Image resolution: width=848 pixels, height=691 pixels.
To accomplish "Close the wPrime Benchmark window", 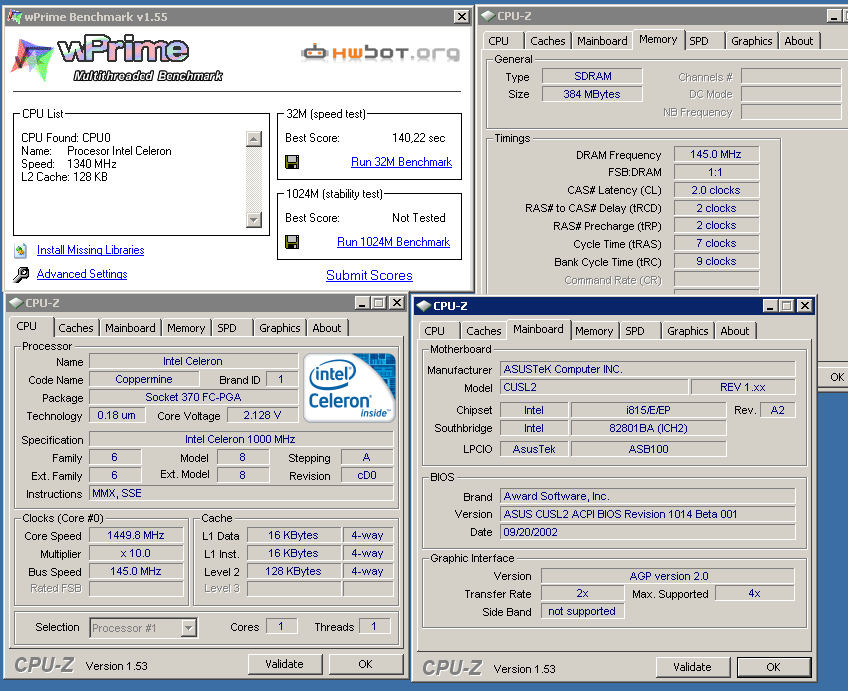I will (x=461, y=17).
